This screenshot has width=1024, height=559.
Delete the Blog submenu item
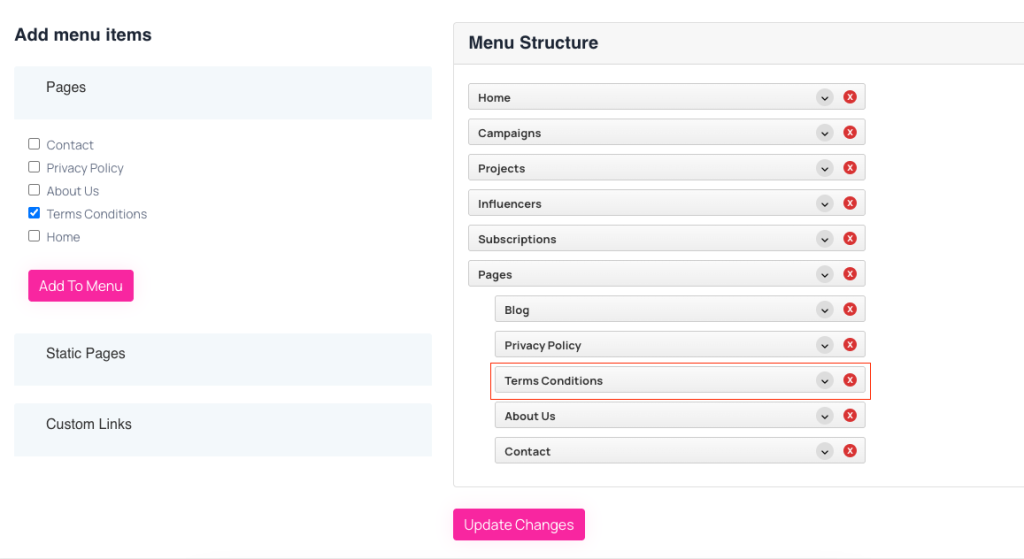(850, 310)
